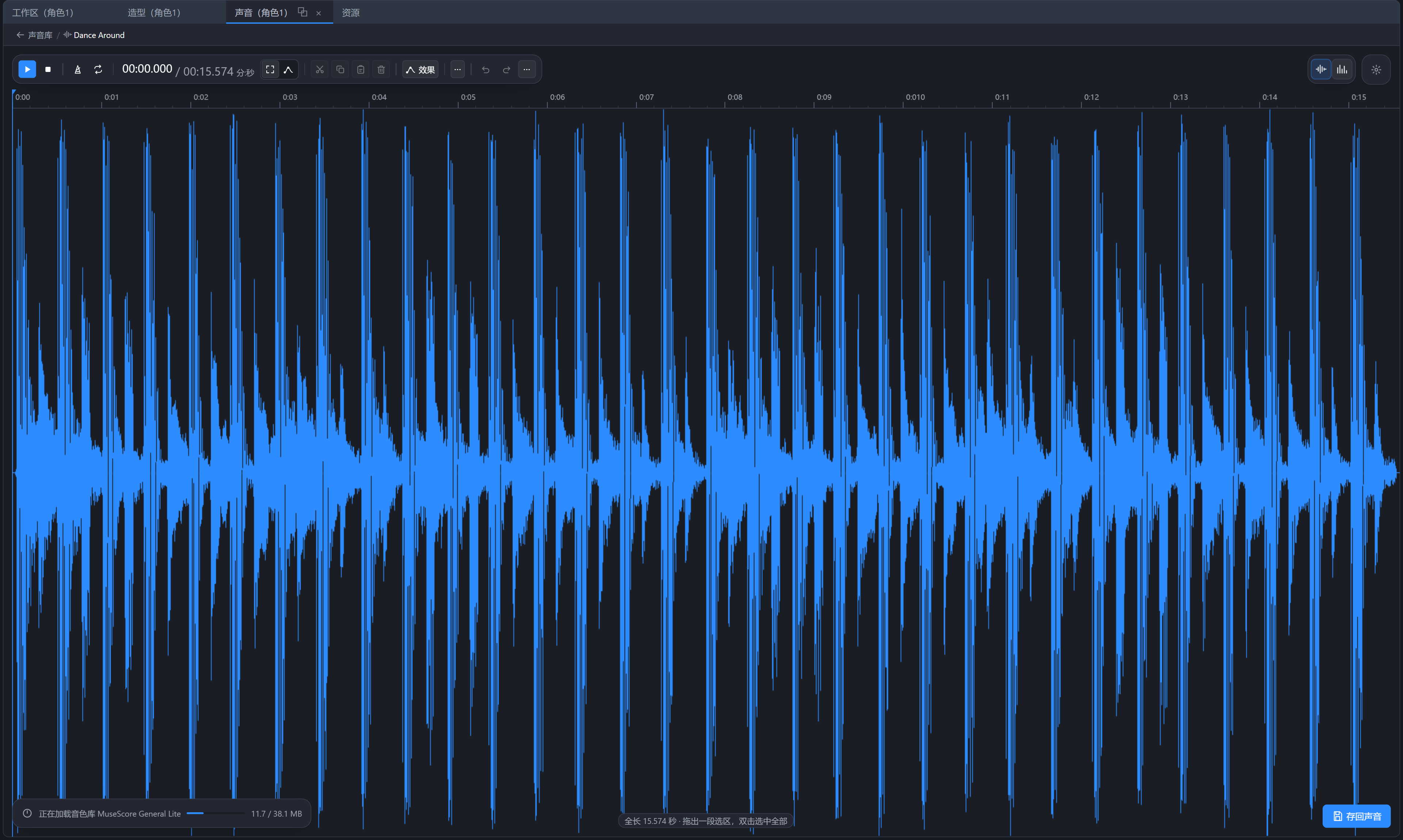Click the 0:10 mark on the timeline ruler
Image resolution: width=1403 pixels, height=840 pixels.
915,97
